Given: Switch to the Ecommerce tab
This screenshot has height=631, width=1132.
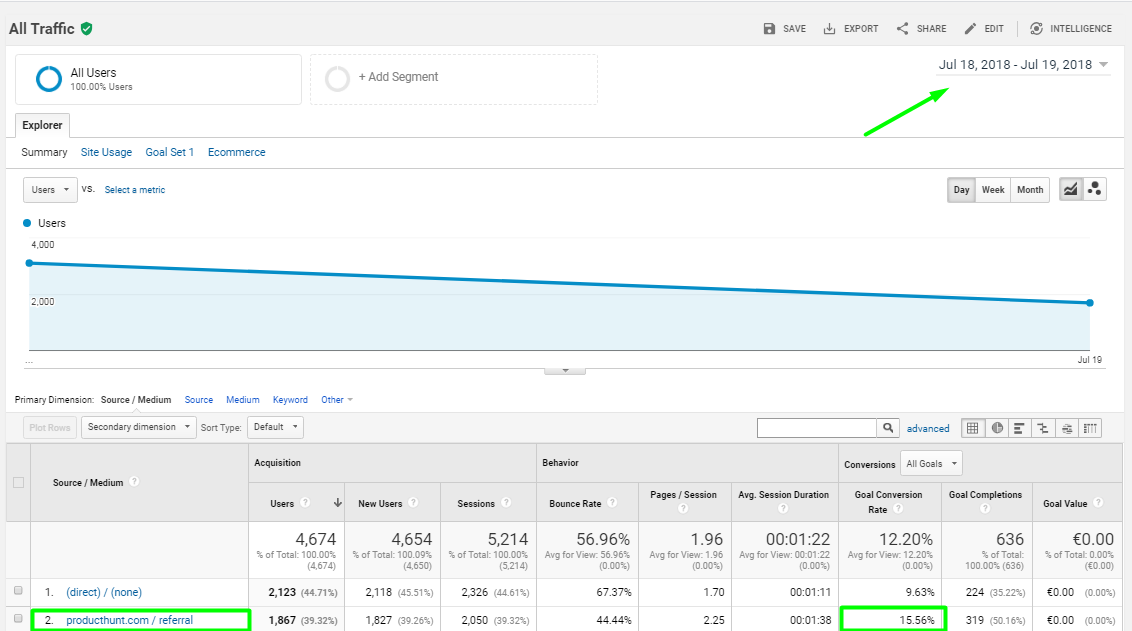Looking at the screenshot, I should pos(237,152).
